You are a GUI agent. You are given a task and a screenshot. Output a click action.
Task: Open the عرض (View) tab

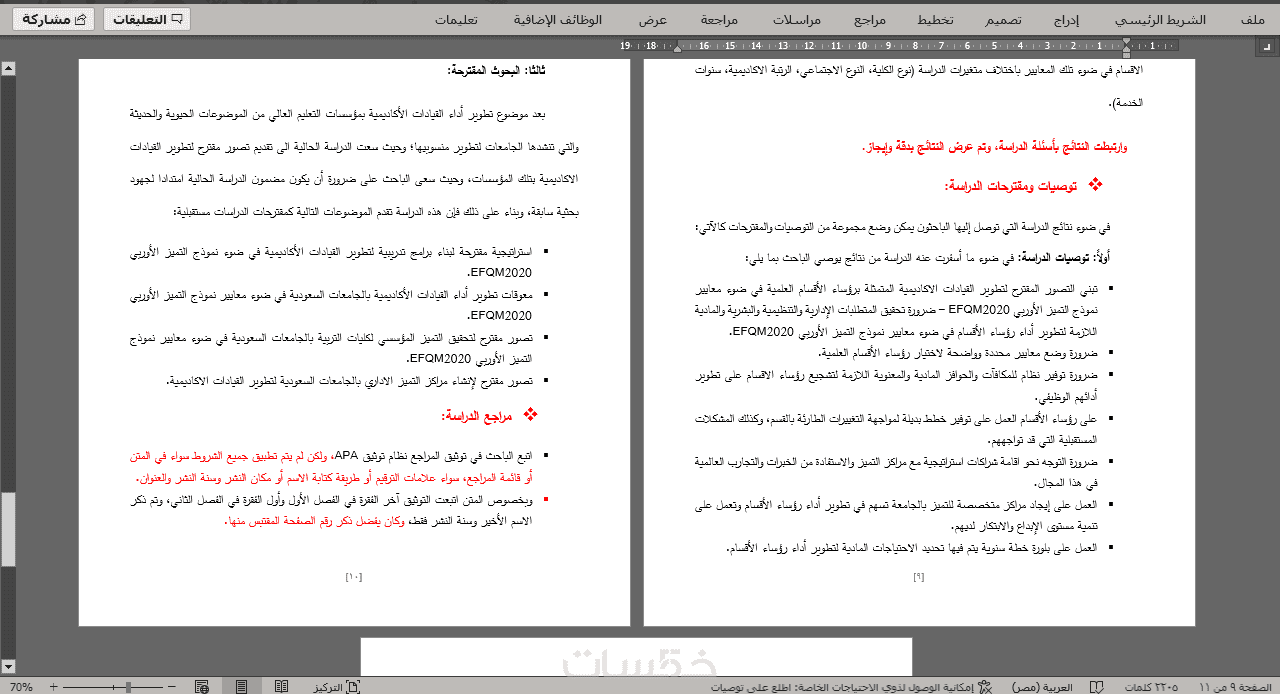tap(653, 19)
